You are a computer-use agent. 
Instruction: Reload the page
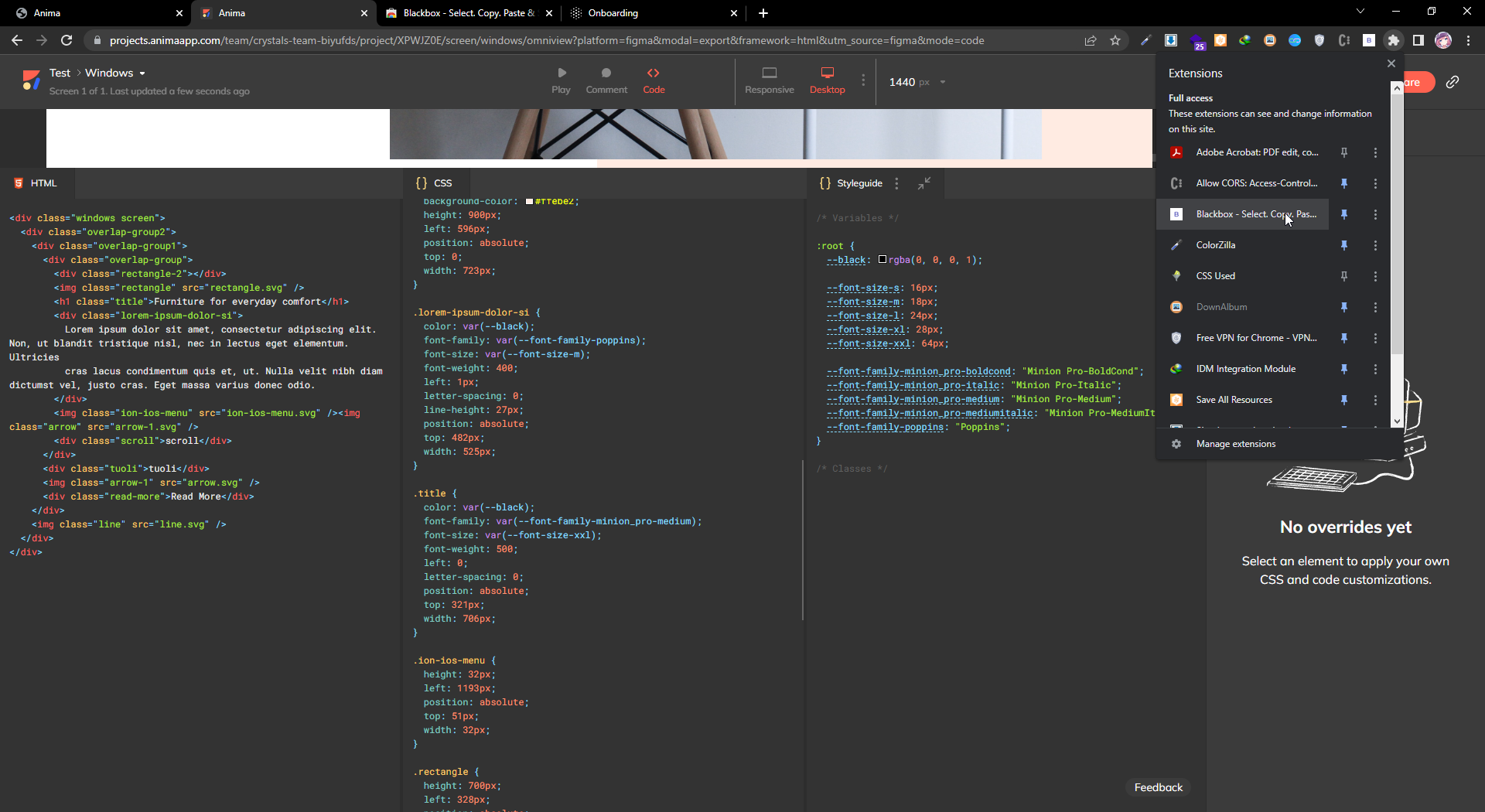(x=67, y=40)
